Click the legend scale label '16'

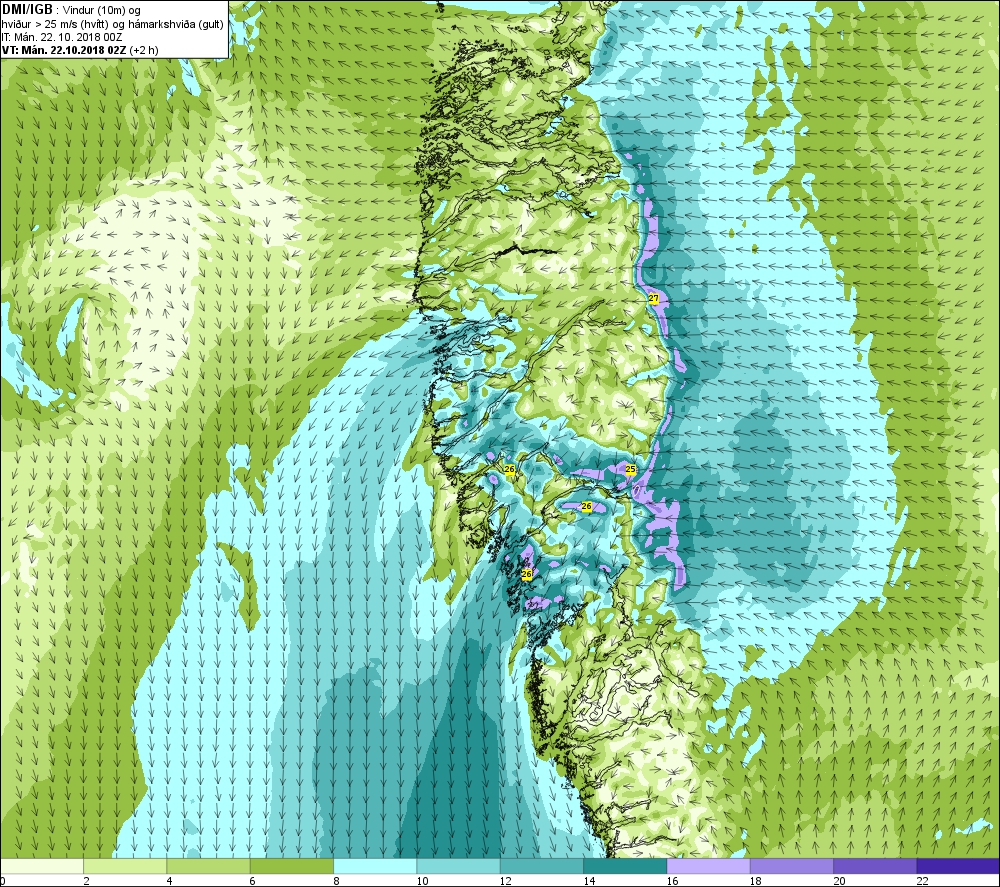click(x=673, y=881)
